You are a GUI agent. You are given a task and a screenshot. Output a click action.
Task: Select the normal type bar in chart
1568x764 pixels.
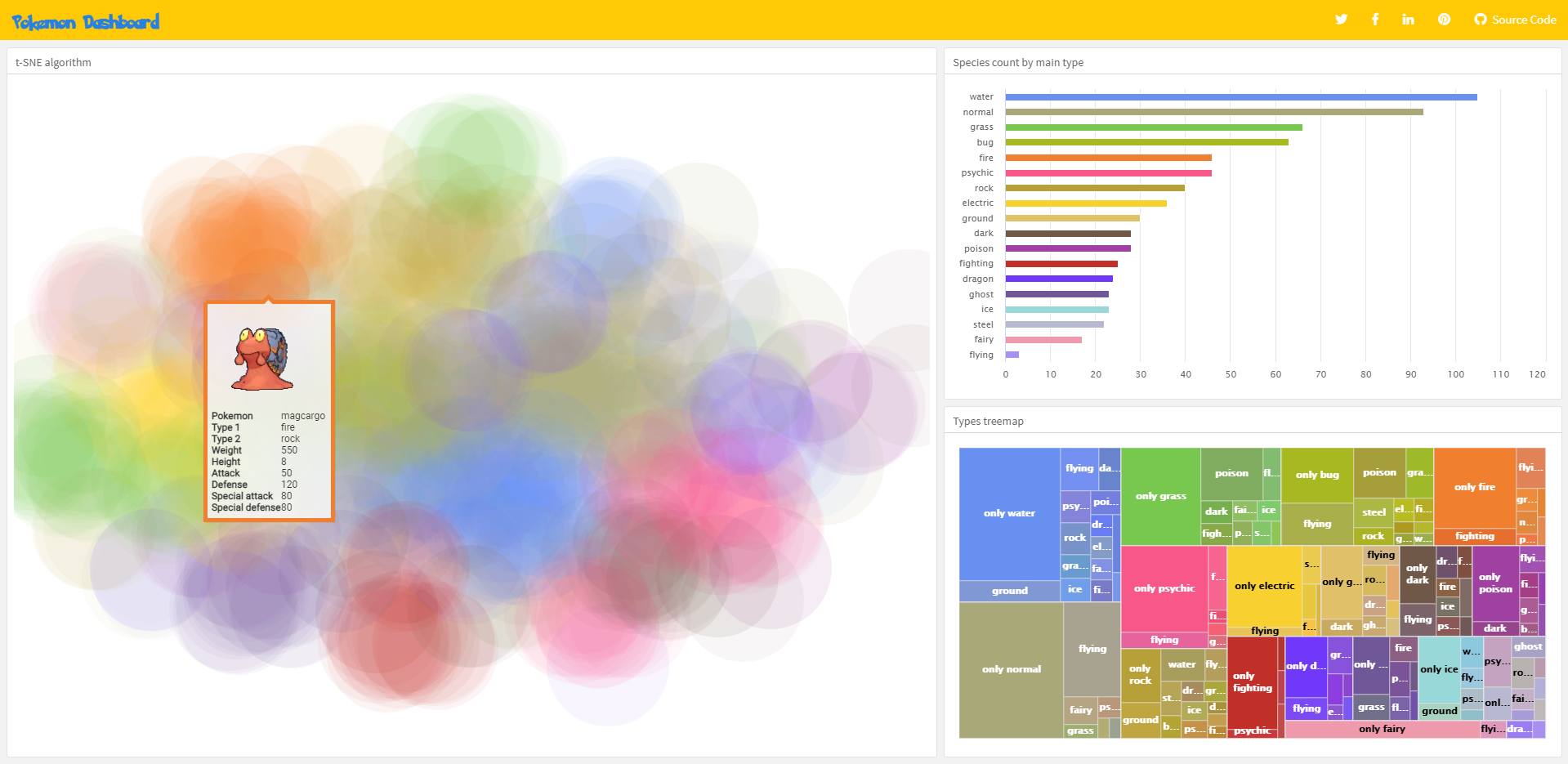tap(1213, 112)
